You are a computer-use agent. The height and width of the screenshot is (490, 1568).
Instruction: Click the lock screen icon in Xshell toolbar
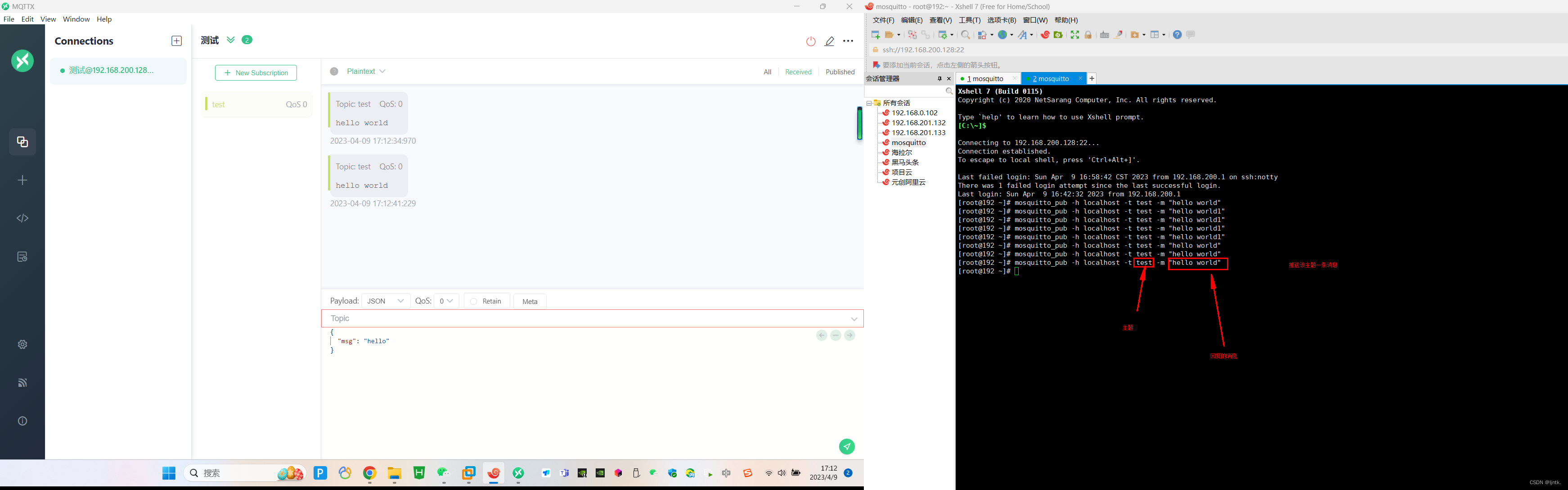click(x=1088, y=35)
